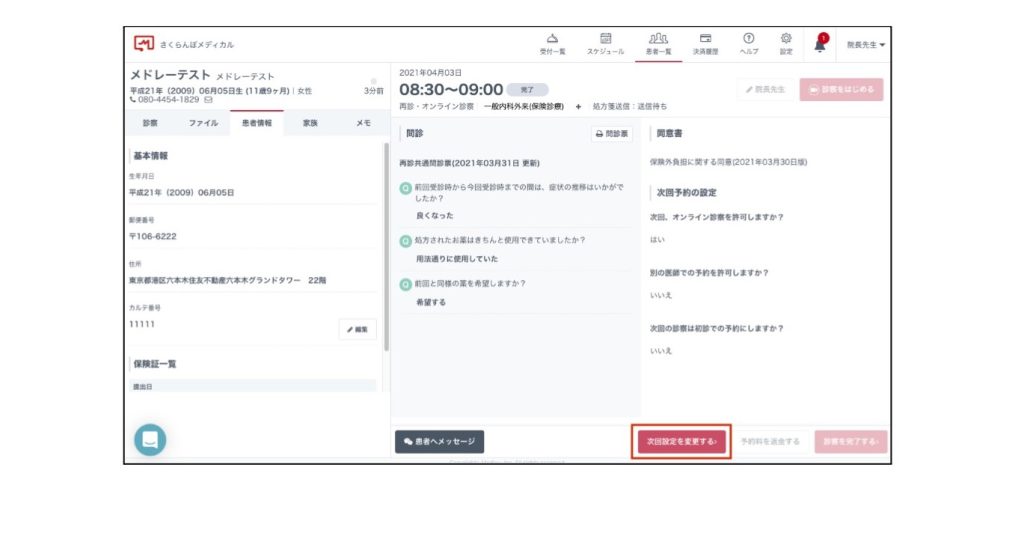
Task: Click 次回設定を変更する button
Action: click(x=682, y=441)
